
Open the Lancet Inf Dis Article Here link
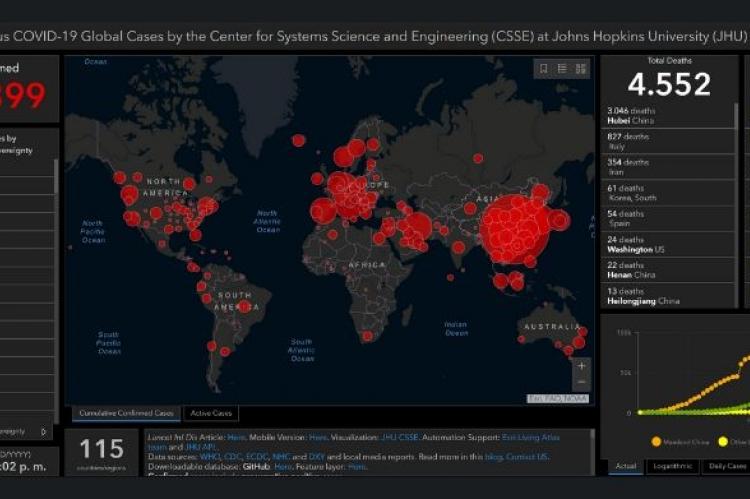pos(236,437)
